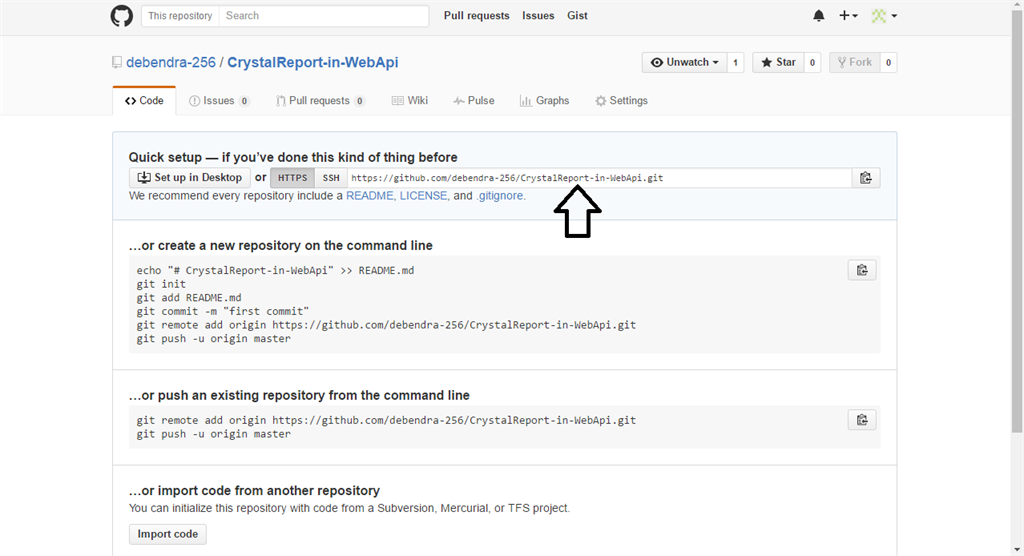Click the git commit -m "first commit" line
The width and height of the screenshot is (1024, 556).
tap(223, 312)
